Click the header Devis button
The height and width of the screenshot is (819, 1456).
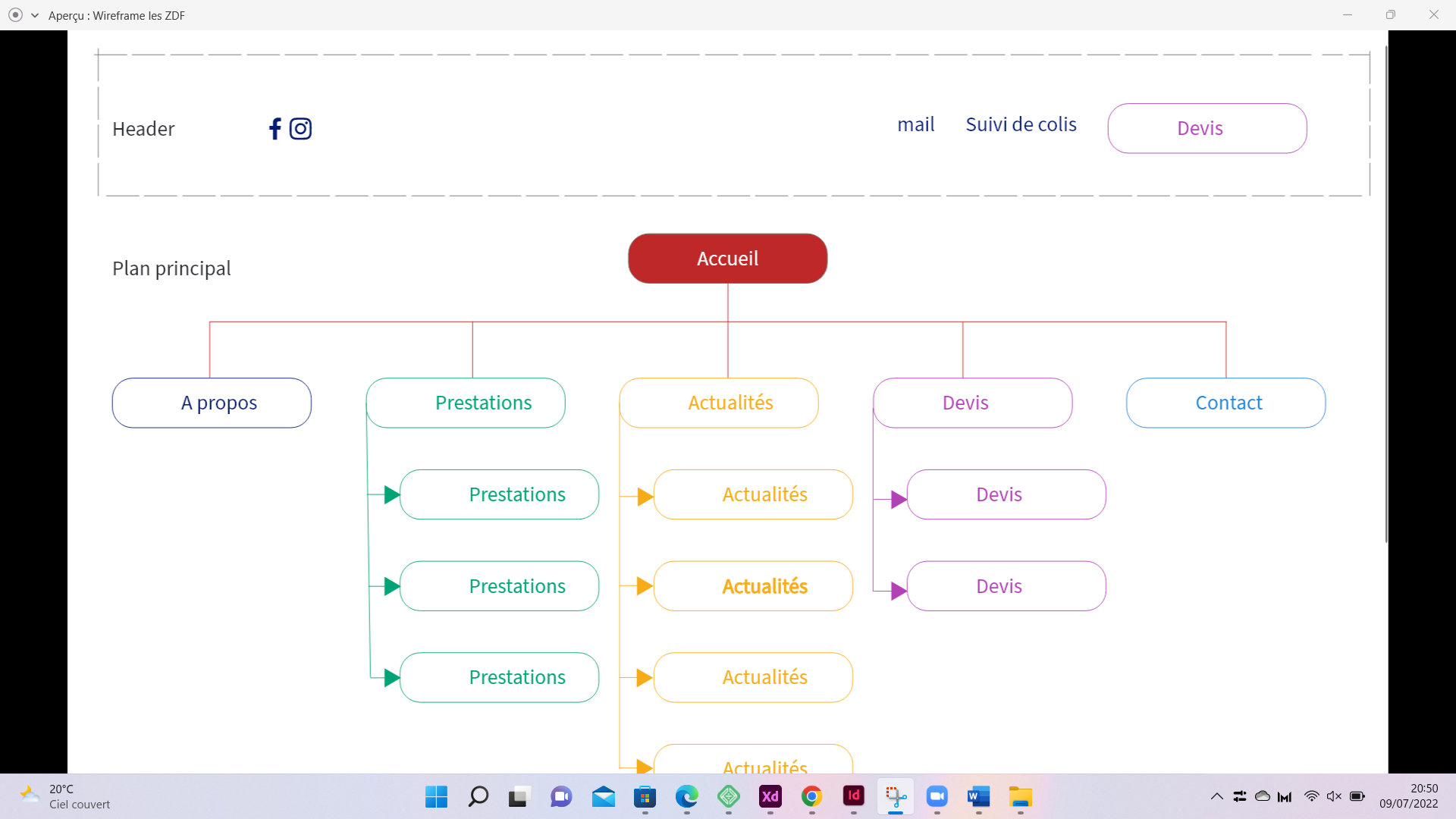coord(1207,128)
